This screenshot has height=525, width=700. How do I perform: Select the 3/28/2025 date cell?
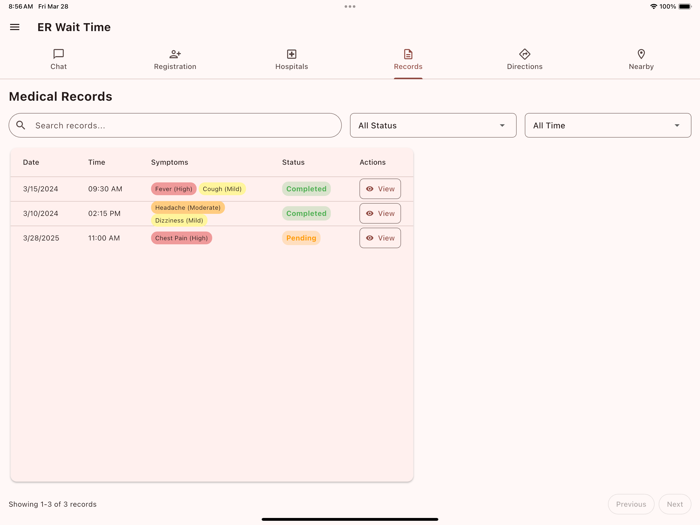coord(41,238)
